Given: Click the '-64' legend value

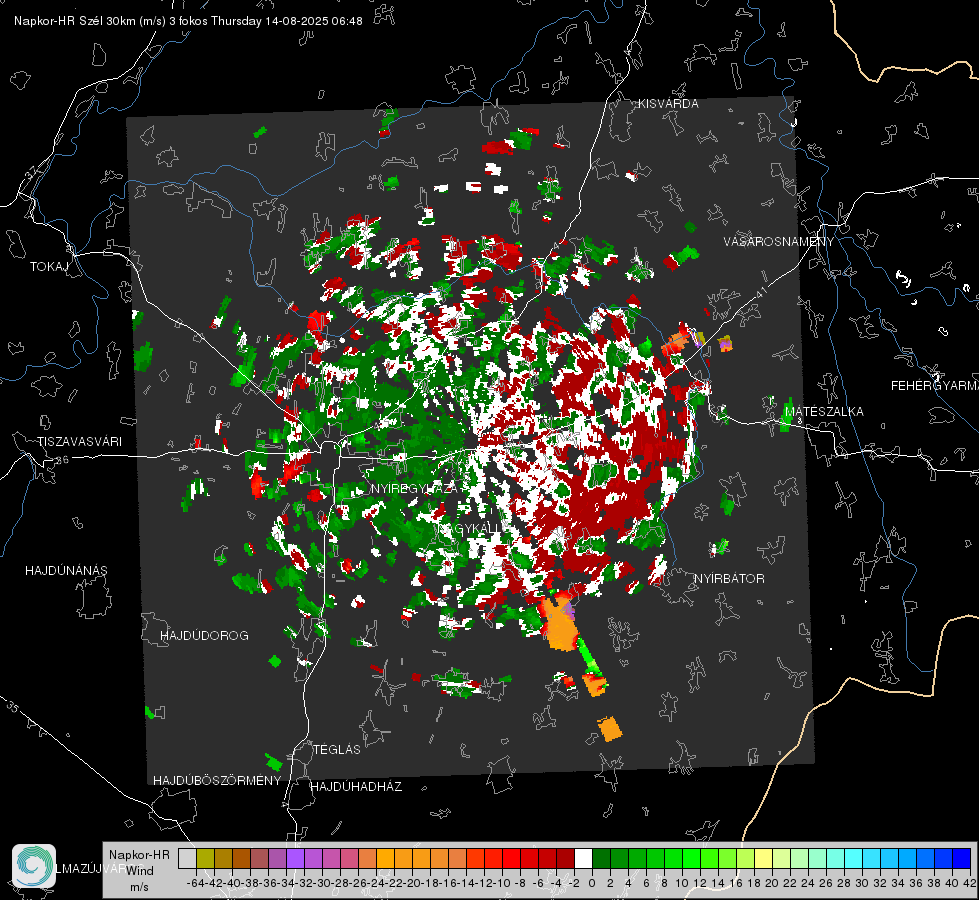Looking at the screenshot, I should click(195, 883).
